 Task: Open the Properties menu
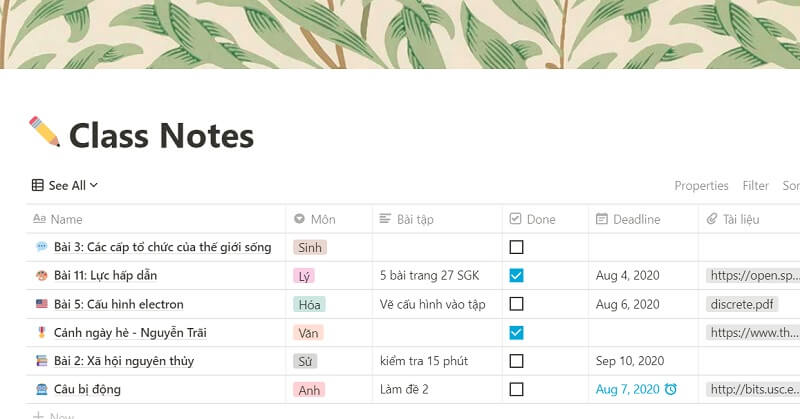pyautogui.click(x=701, y=185)
